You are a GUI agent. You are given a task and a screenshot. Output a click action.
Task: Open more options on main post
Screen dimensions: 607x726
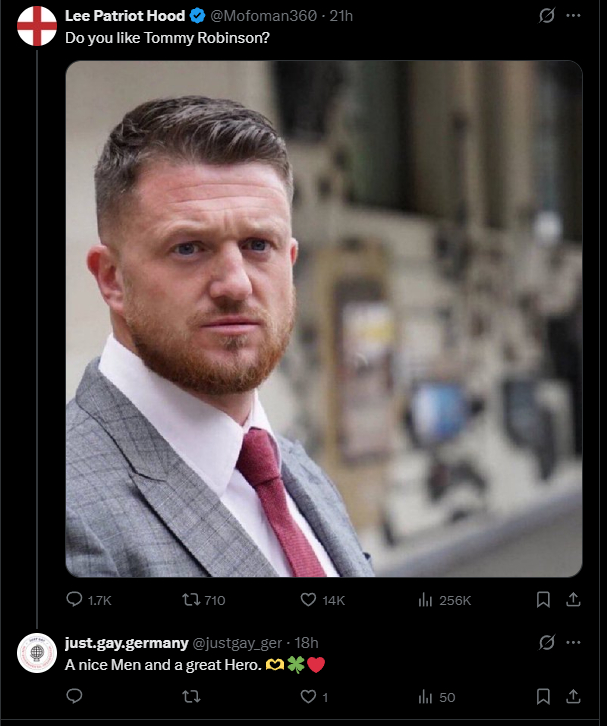click(574, 16)
